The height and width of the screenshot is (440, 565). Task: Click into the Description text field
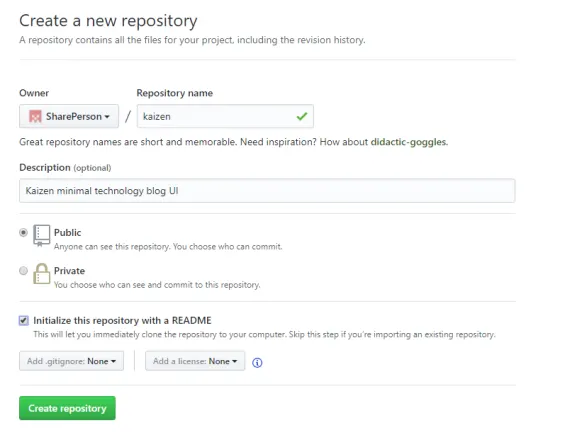click(x=267, y=191)
